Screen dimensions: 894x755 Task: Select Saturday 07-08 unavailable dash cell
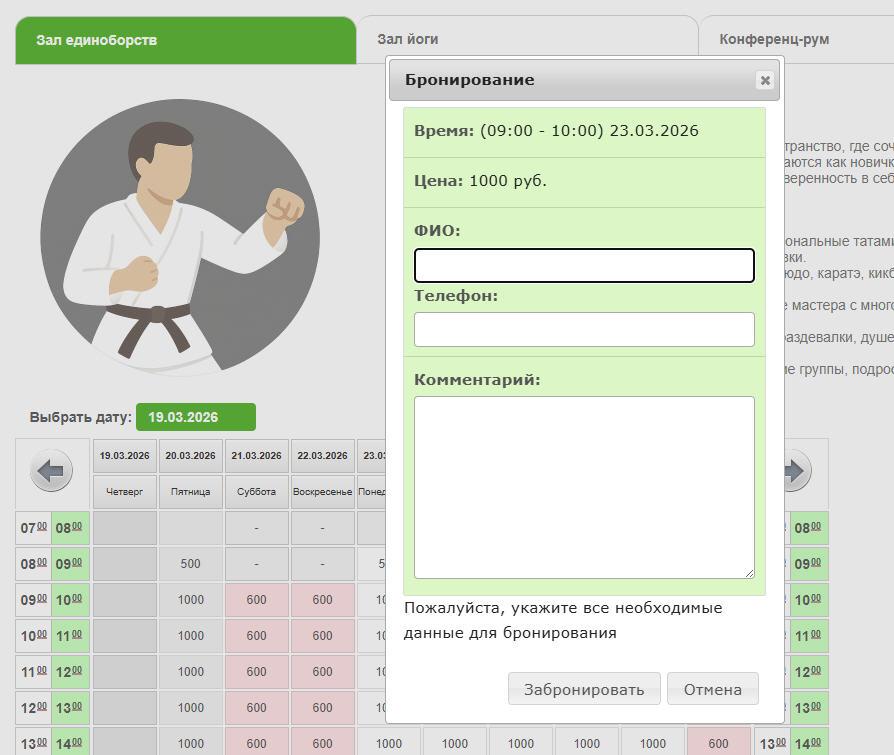coord(257,527)
